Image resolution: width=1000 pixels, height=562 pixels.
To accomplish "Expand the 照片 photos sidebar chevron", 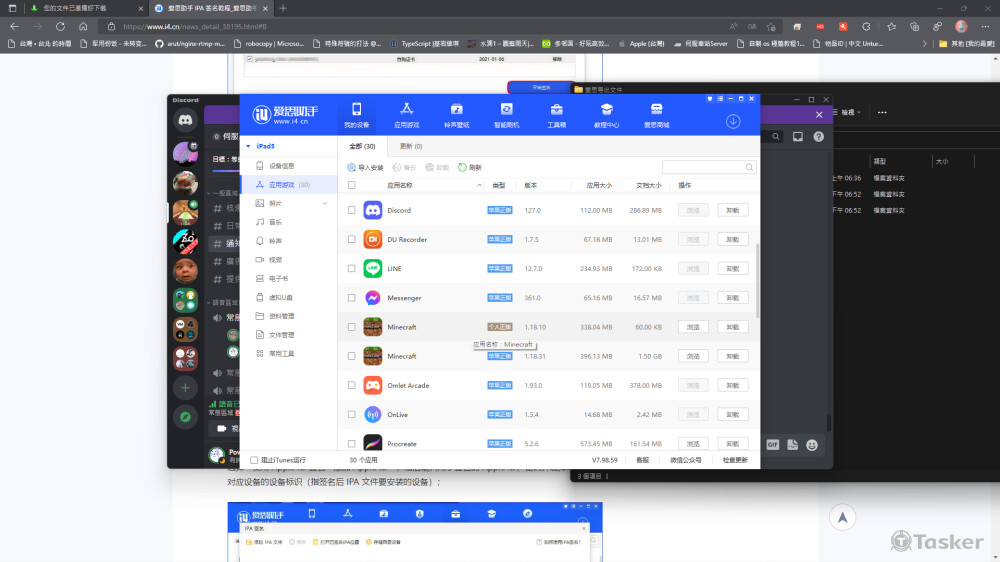I will [x=325, y=203].
